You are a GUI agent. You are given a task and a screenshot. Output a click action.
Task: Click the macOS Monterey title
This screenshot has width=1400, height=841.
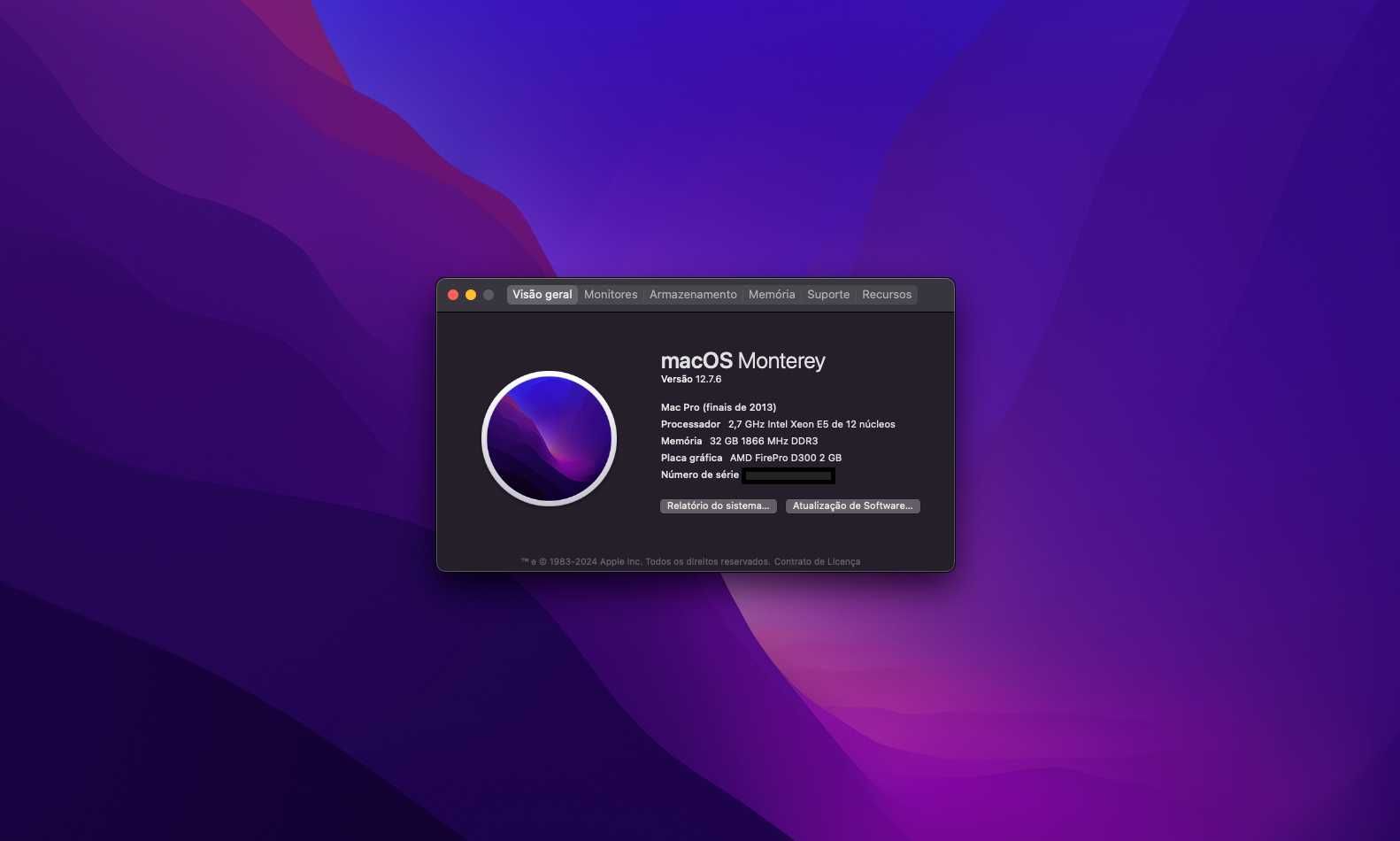click(x=743, y=361)
